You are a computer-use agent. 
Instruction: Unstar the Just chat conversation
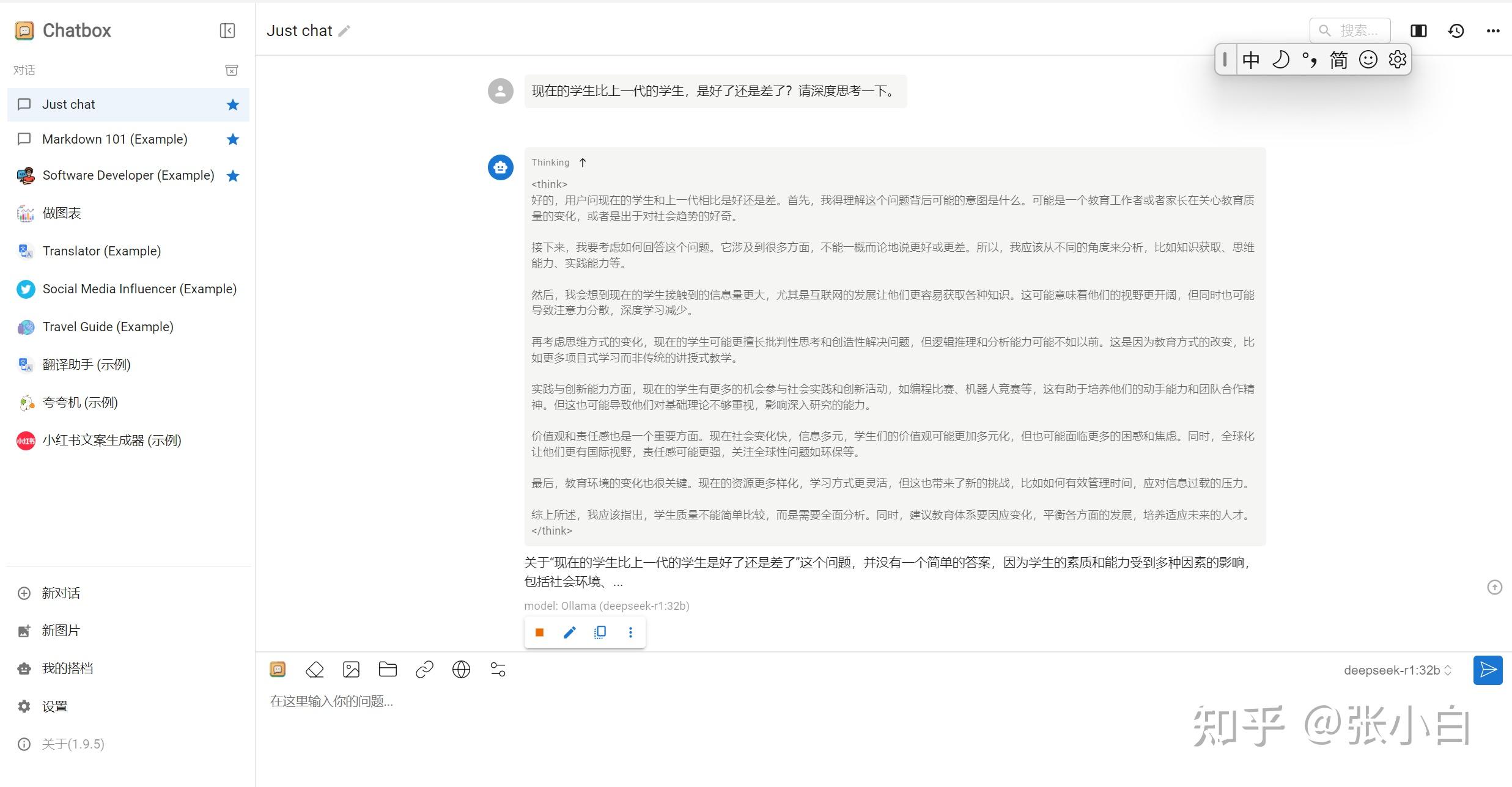pos(232,104)
